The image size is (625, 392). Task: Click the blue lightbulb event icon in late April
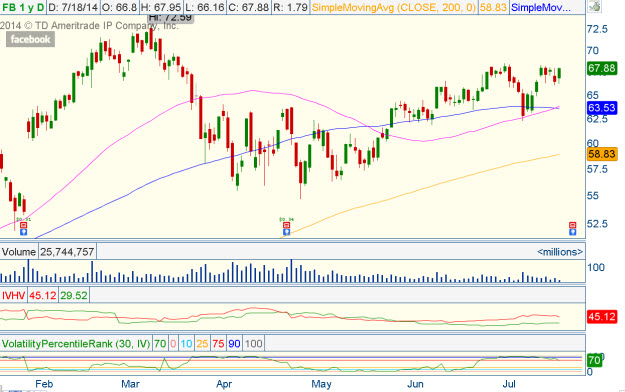click(286, 232)
